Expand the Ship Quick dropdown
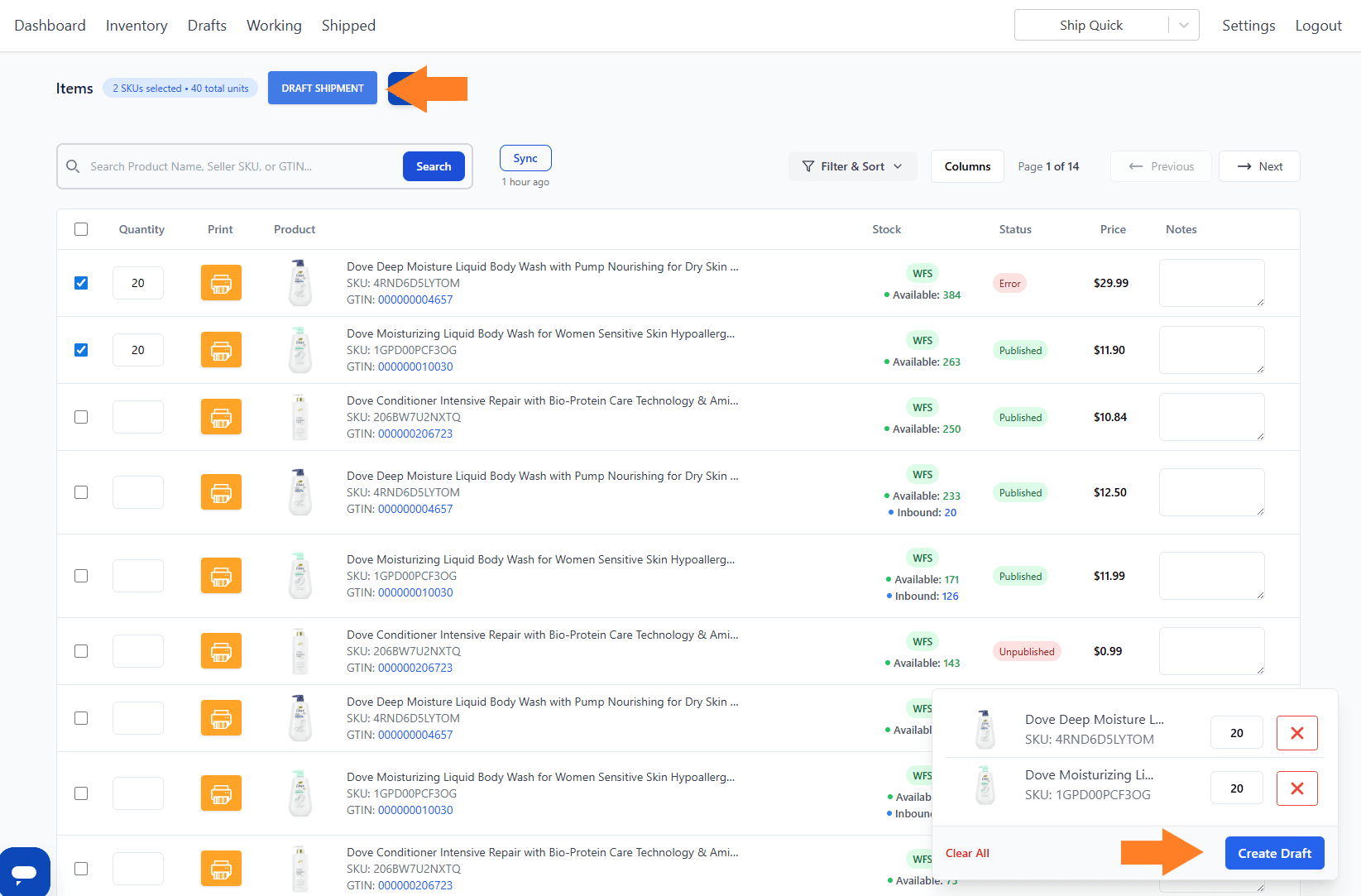This screenshot has height=896, width=1361. pyautogui.click(x=1183, y=26)
